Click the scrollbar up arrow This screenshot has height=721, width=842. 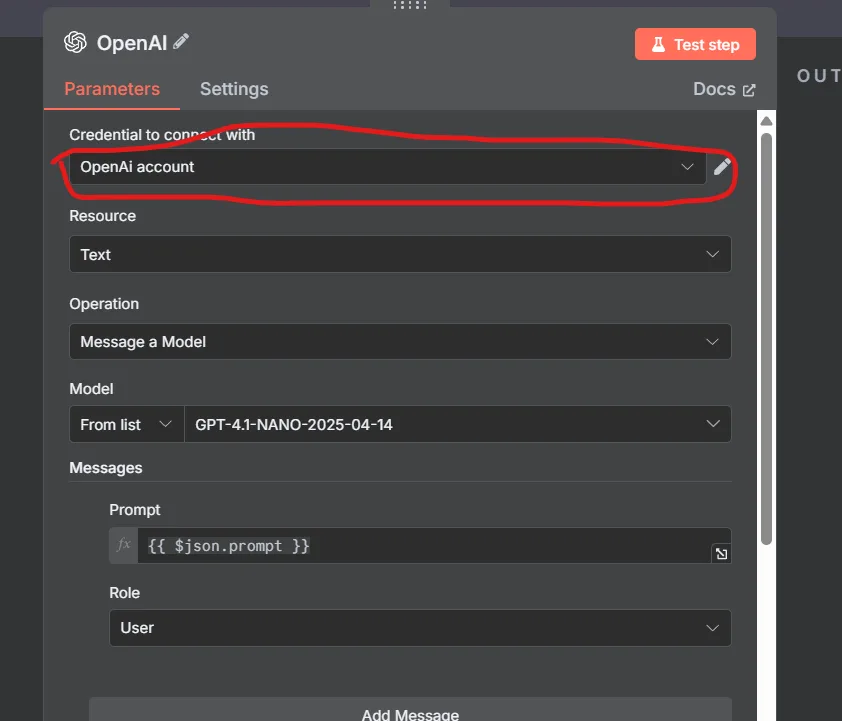click(767, 122)
